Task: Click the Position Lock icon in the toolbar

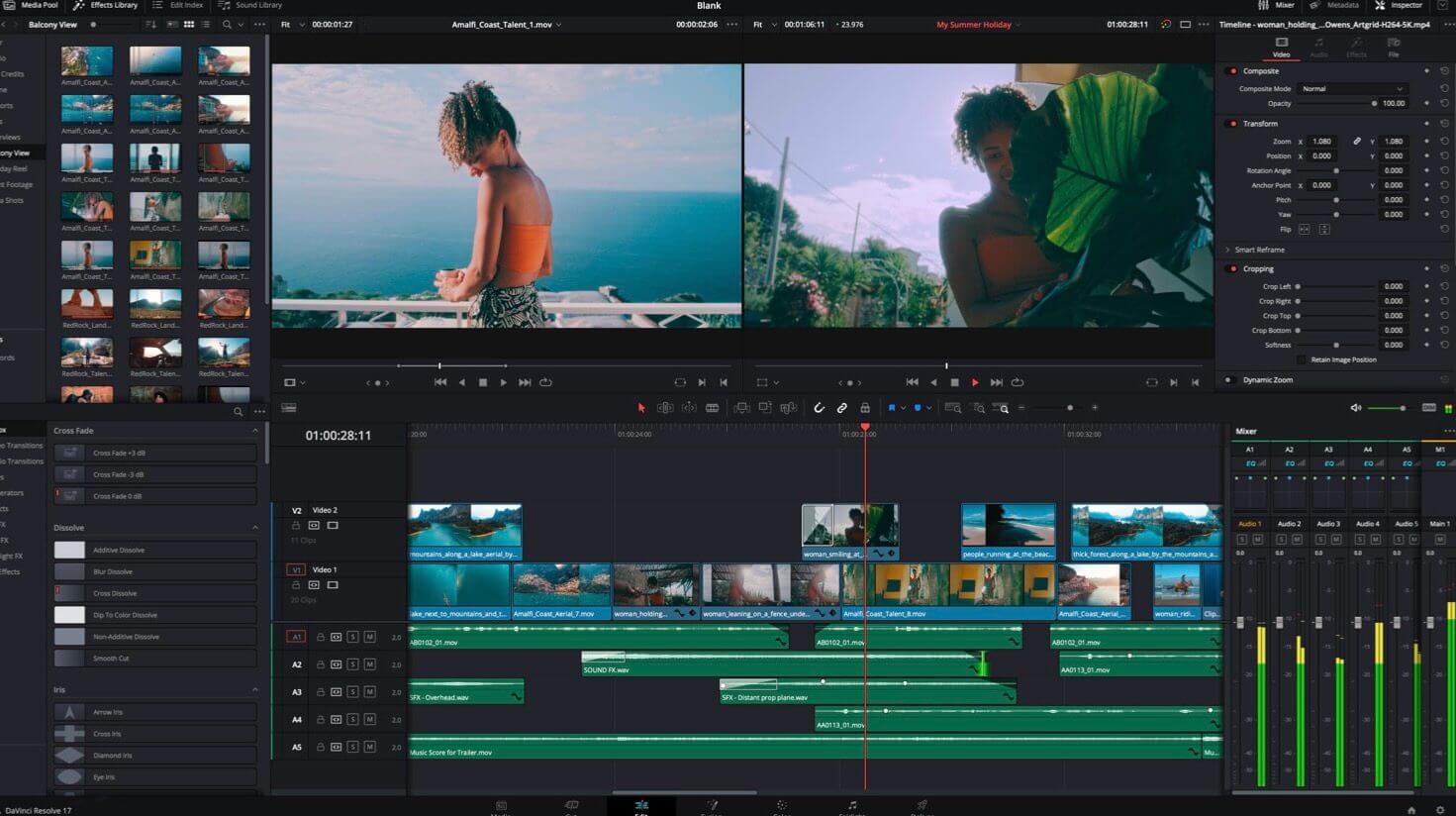Action: coord(864,408)
